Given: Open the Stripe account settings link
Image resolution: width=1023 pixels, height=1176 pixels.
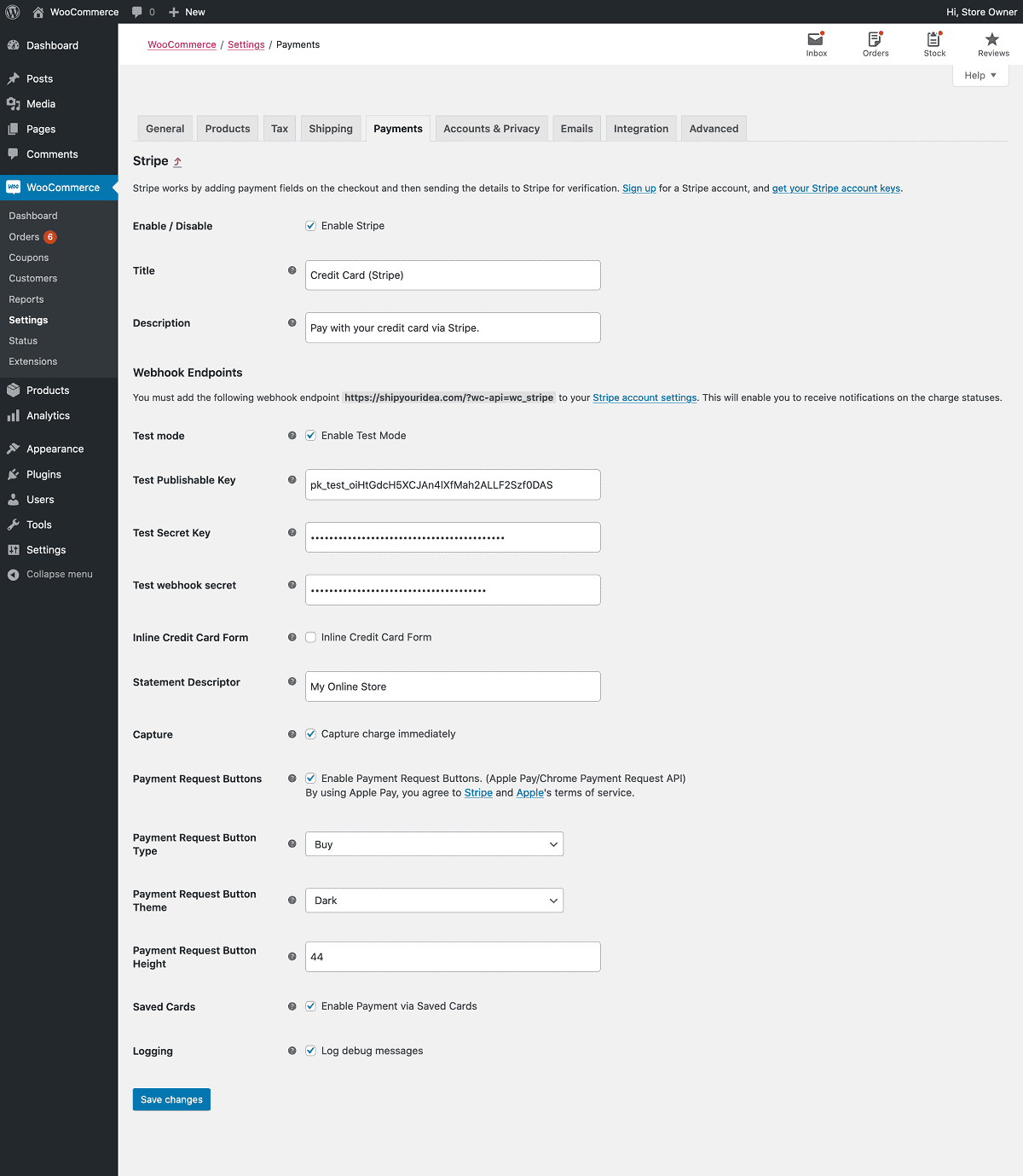Looking at the screenshot, I should pyautogui.click(x=644, y=397).
